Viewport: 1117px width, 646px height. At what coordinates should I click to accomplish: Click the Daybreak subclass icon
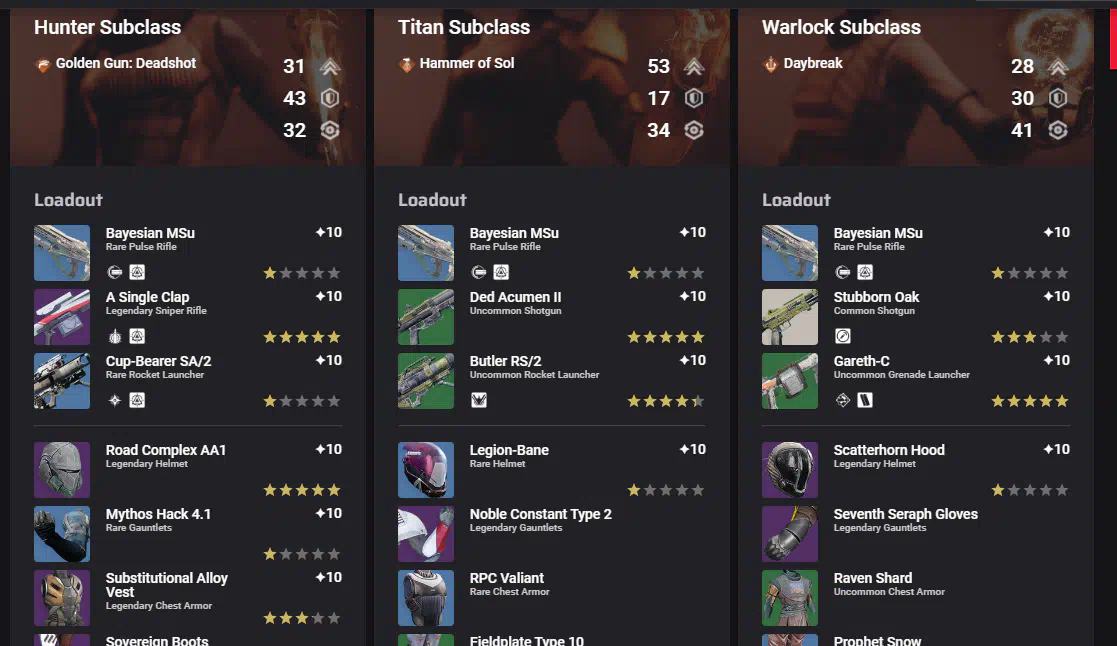coord(771,65)
